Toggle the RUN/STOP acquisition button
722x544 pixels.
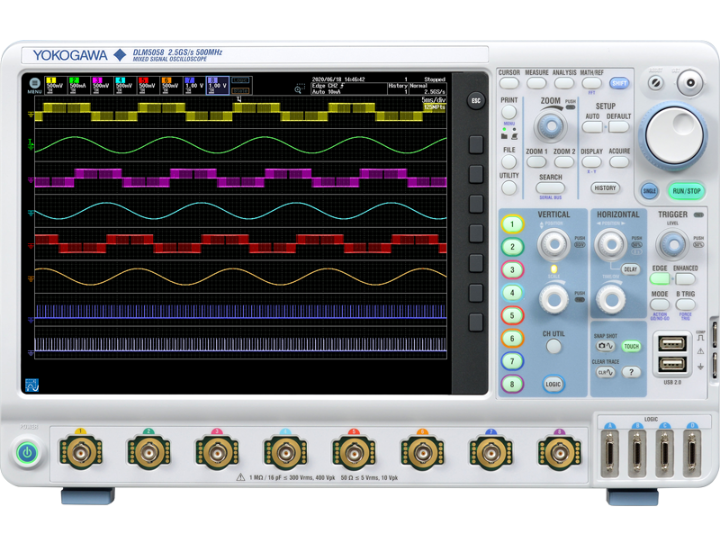pos(686,190)
